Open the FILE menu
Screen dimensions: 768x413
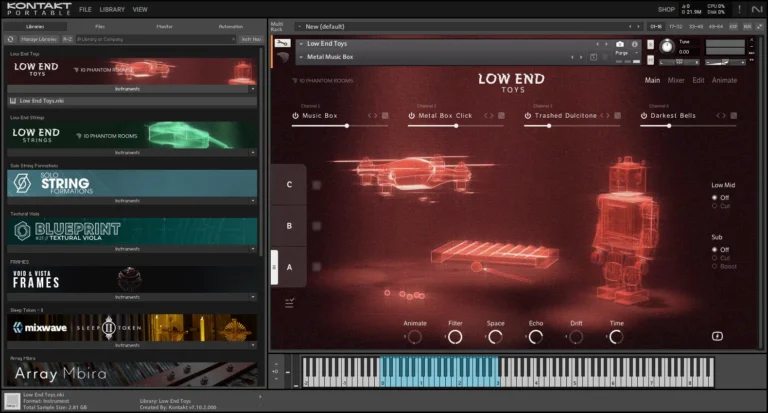[x=85, y=9]
